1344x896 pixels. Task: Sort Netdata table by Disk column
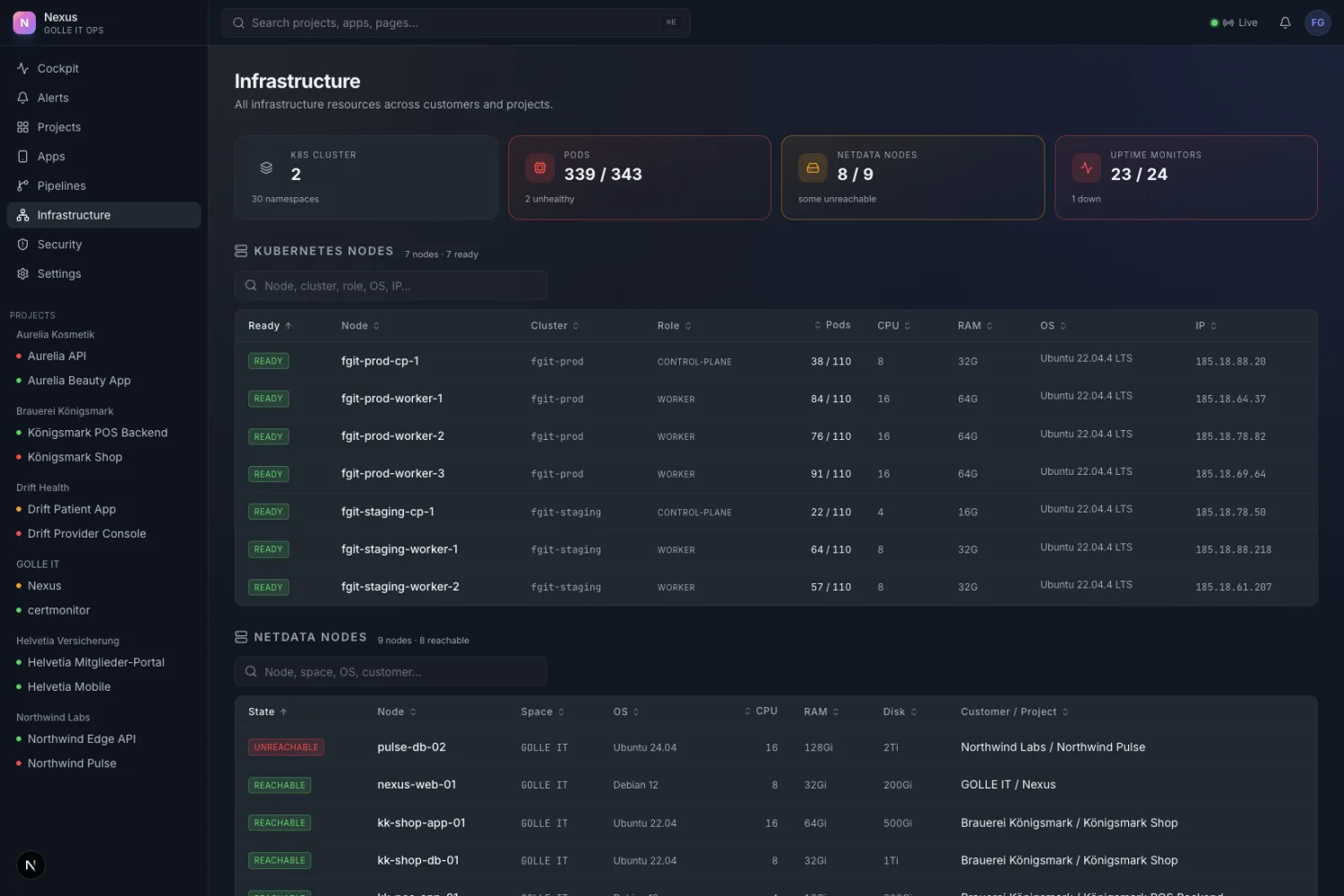[x=900, y=712]
